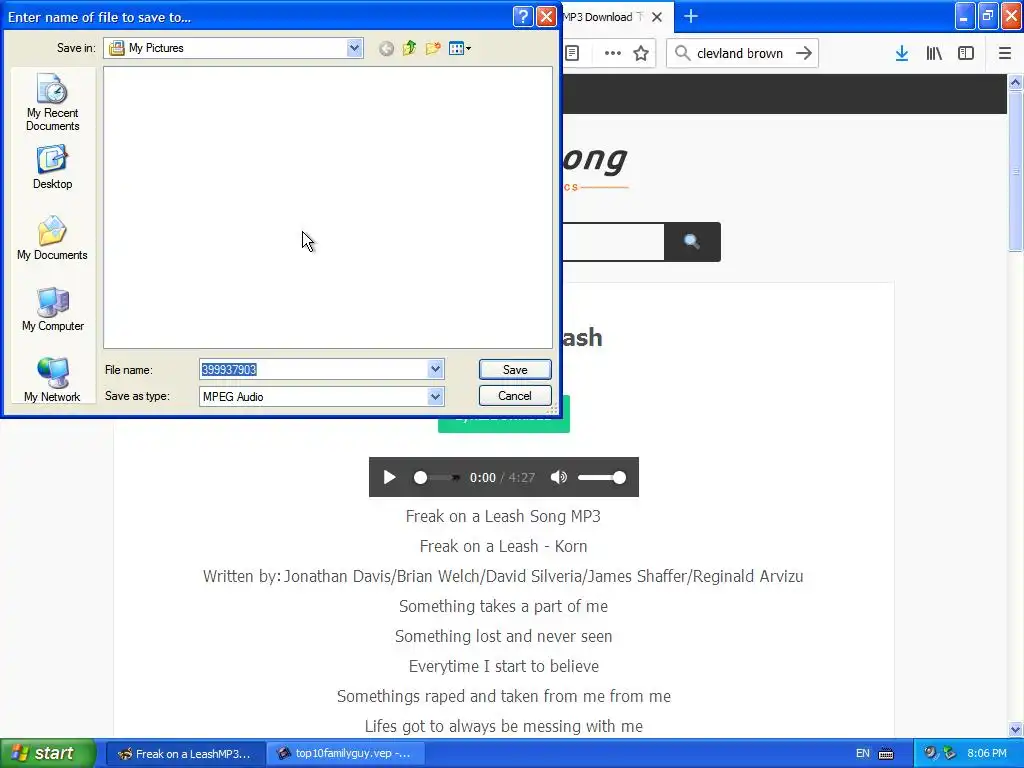Screen dimensions: 1024x768
Task: Open the View Menu button
Action: point(460,48)
